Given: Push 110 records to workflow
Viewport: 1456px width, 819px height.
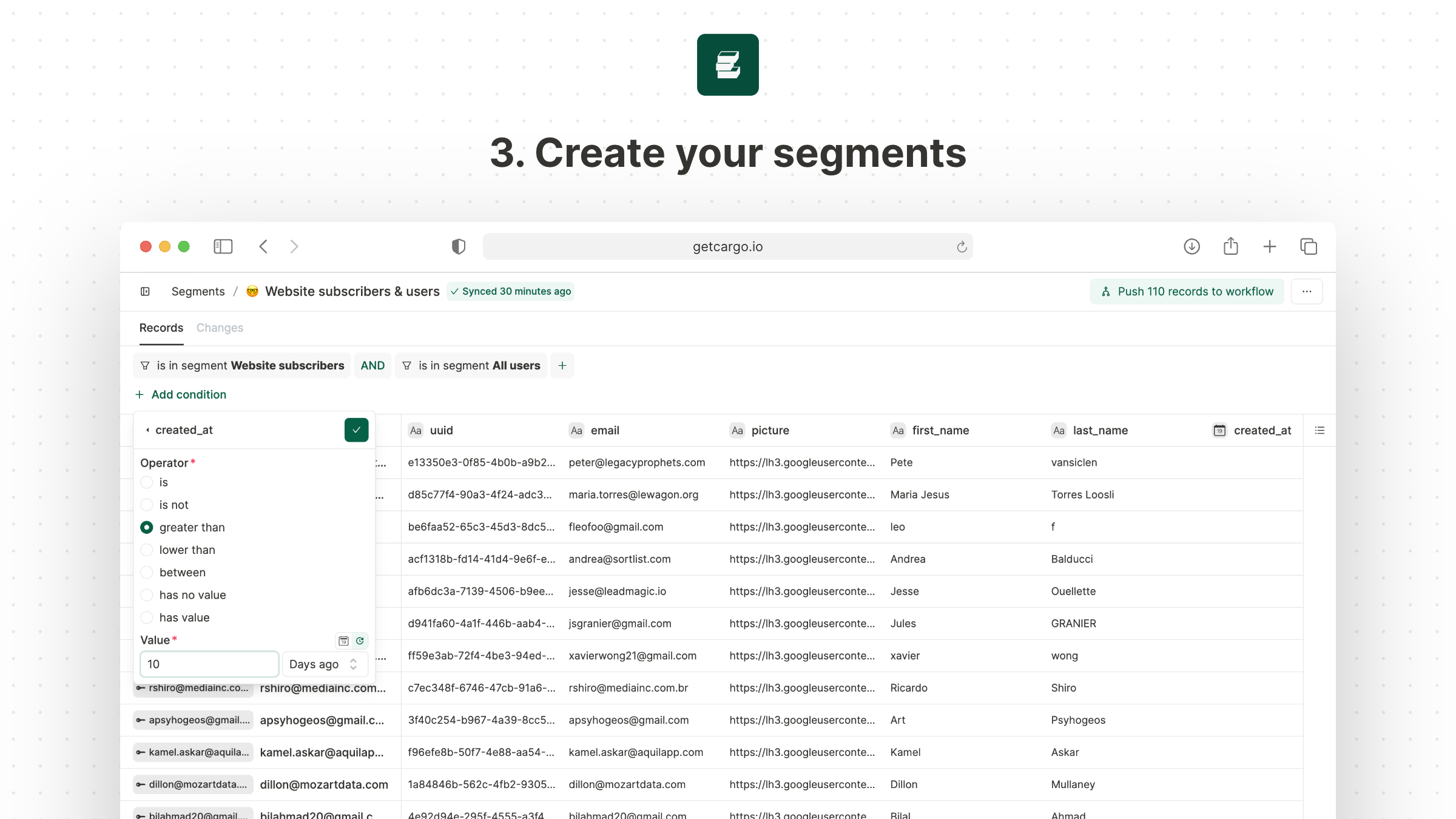Looking at the screenshot, I should (x=1187, y=291).
